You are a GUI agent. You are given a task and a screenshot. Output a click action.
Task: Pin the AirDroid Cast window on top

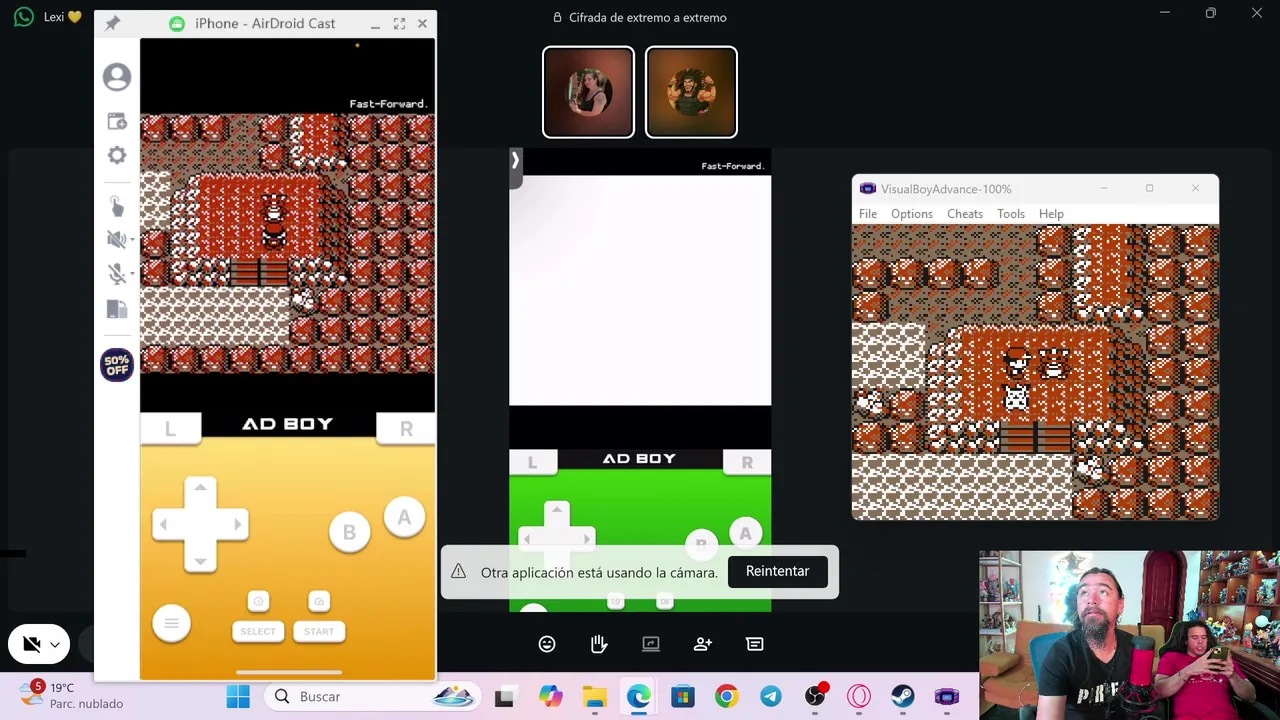coord(112,24)
